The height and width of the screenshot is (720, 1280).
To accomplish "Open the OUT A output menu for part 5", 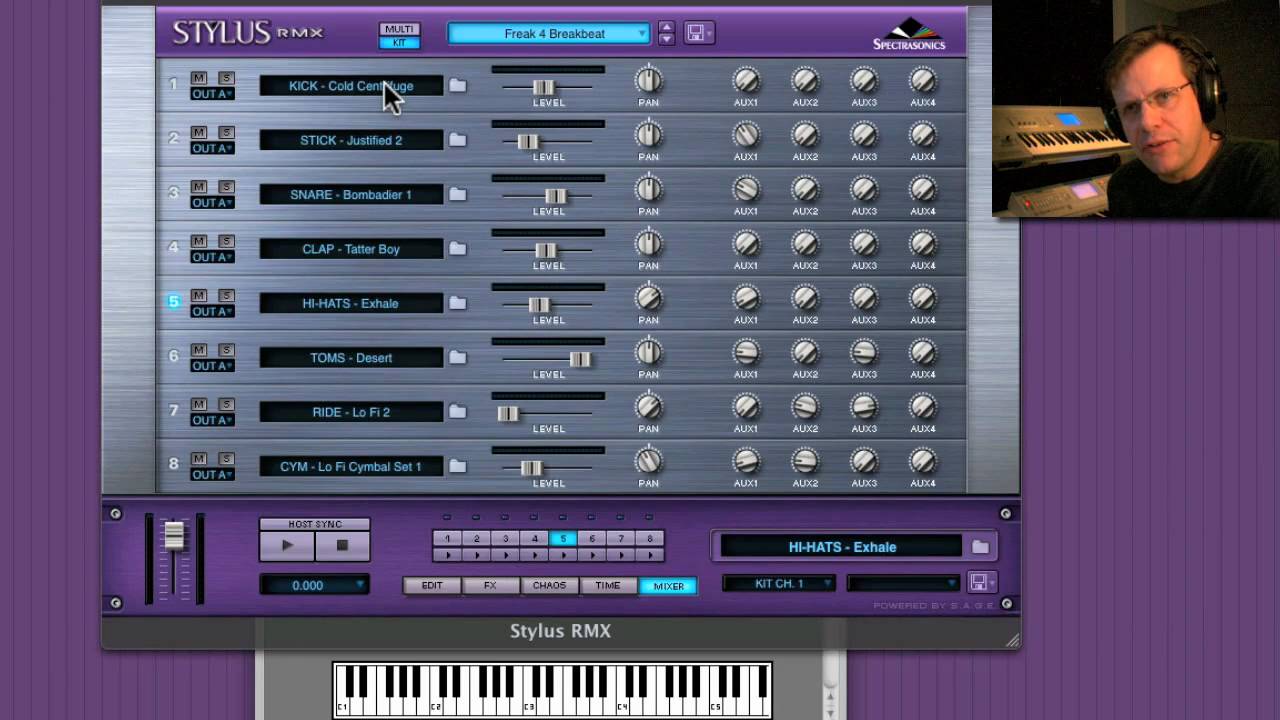I will [x=212, y=312].
